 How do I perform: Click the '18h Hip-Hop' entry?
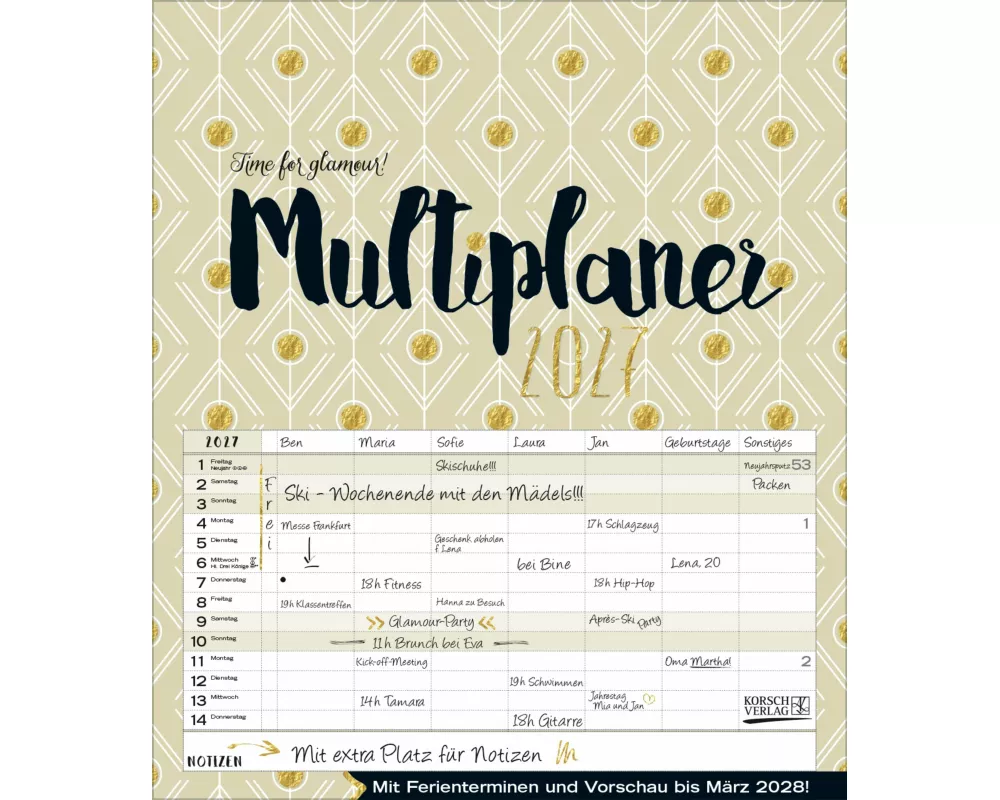pyautogui.click(x=624, y=583)
